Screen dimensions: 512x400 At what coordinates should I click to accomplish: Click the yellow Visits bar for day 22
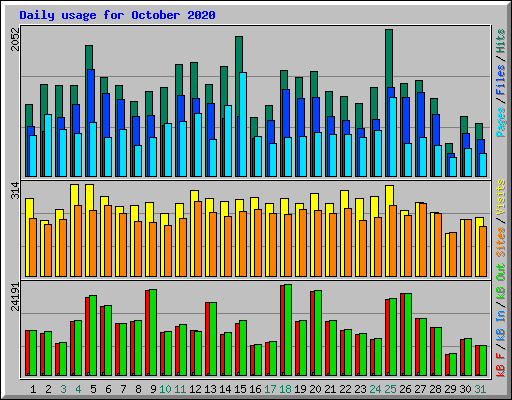point(344,199)
